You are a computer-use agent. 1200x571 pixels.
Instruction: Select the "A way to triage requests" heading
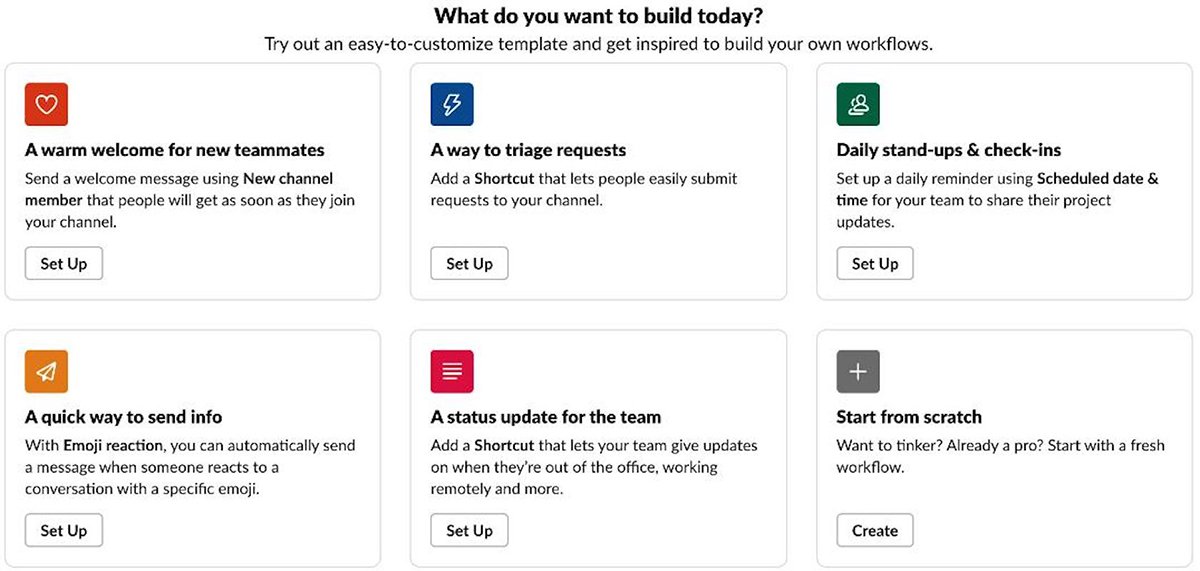tap(528, 150)
